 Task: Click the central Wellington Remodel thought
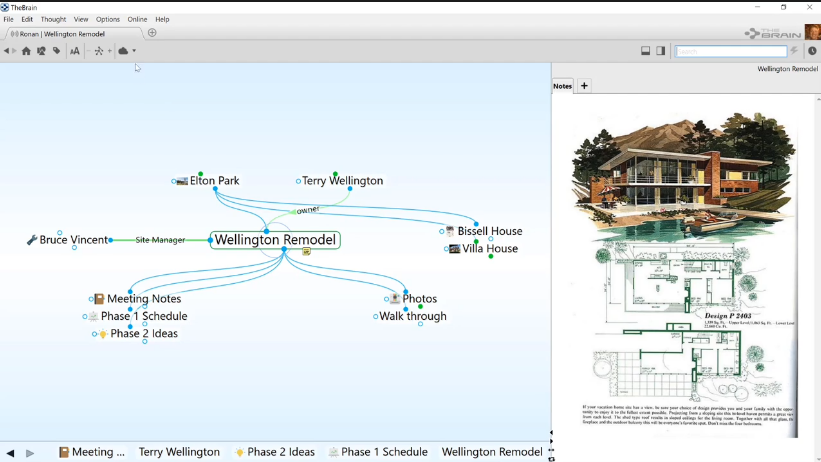275,240
